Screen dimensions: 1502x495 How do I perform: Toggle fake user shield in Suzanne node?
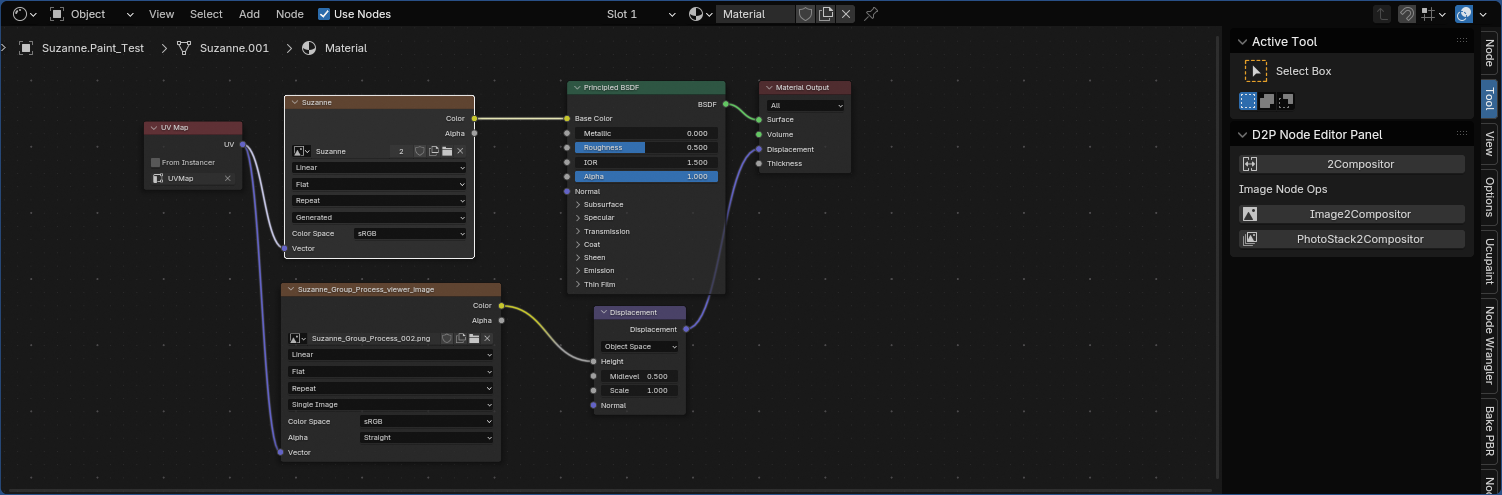coord(420,151)
